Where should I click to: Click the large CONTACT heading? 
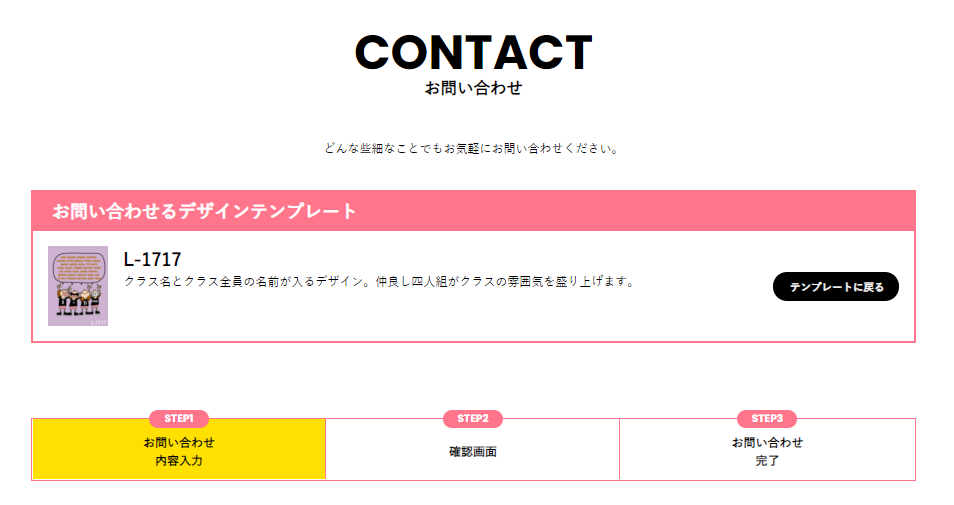tap(473, 53)
